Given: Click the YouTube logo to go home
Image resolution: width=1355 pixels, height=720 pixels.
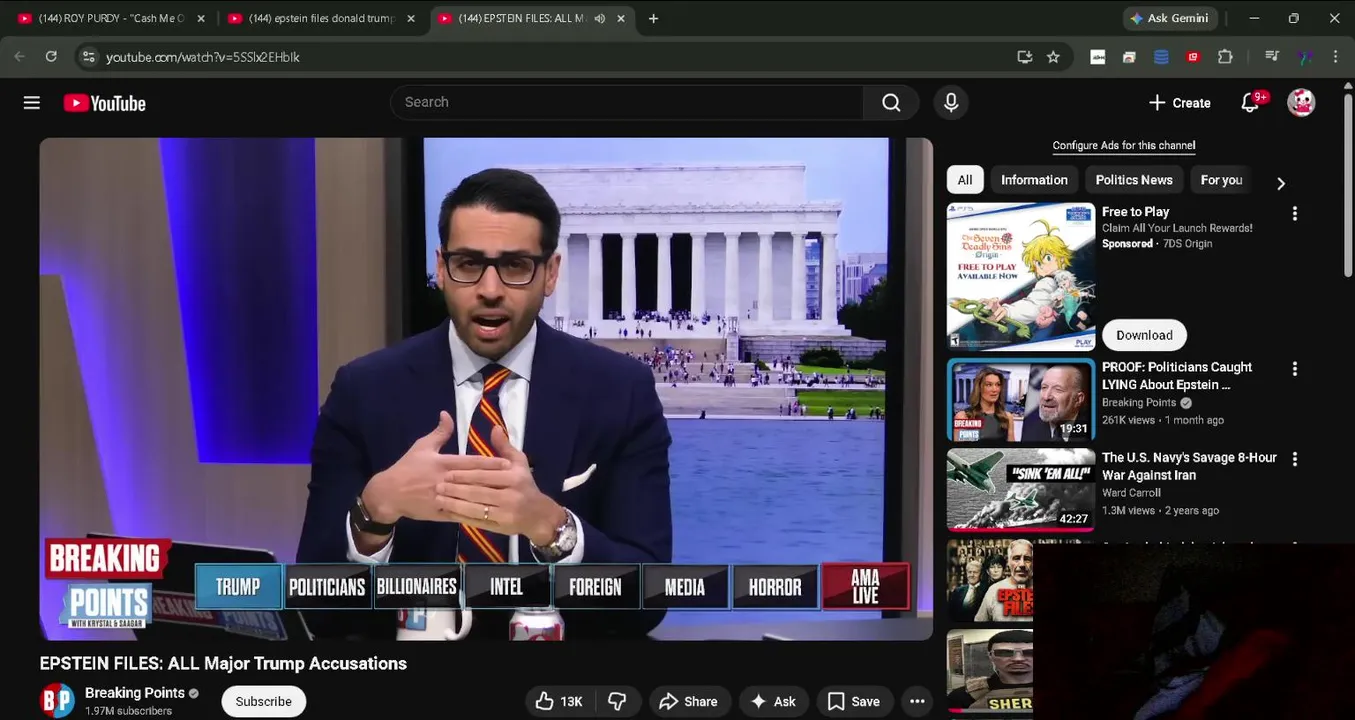Looking at the screenshot, I should coord(105,103).
